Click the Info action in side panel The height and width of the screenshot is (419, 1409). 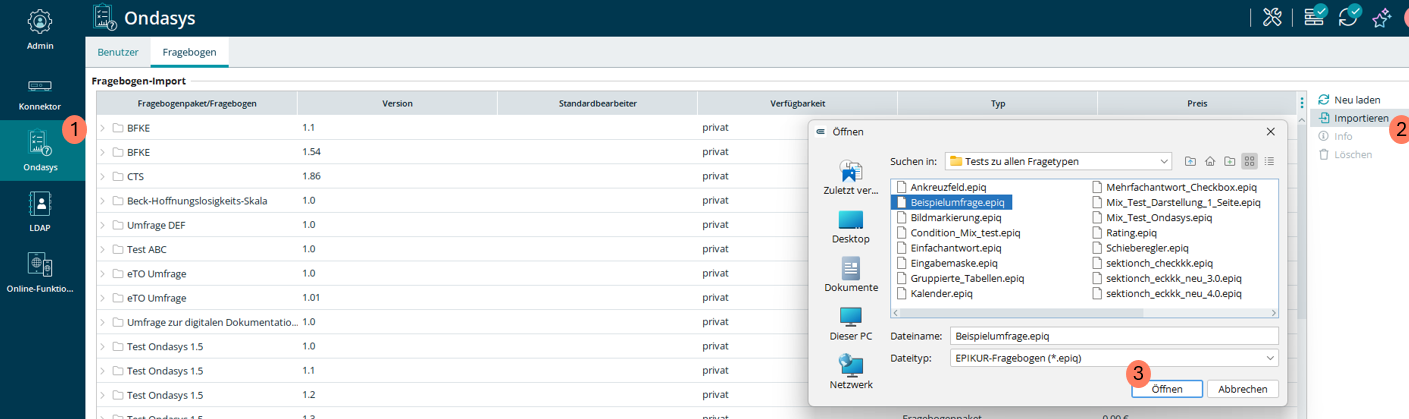pos(1335,136)
